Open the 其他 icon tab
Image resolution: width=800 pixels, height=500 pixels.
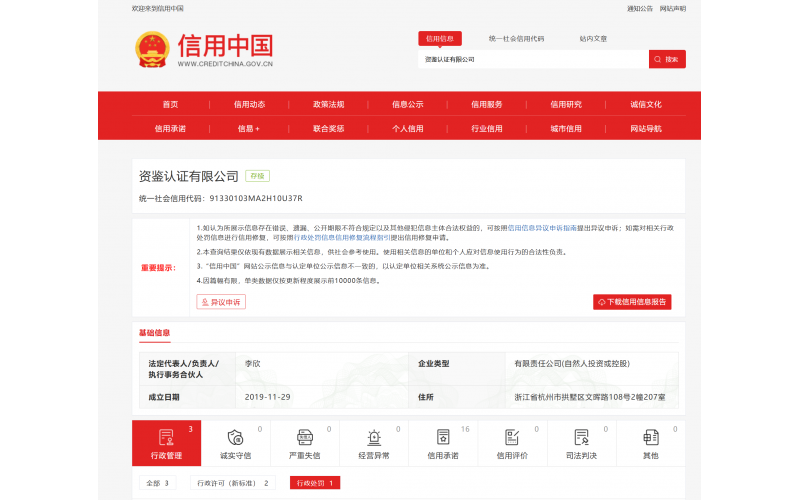click(x=651, y=443)
